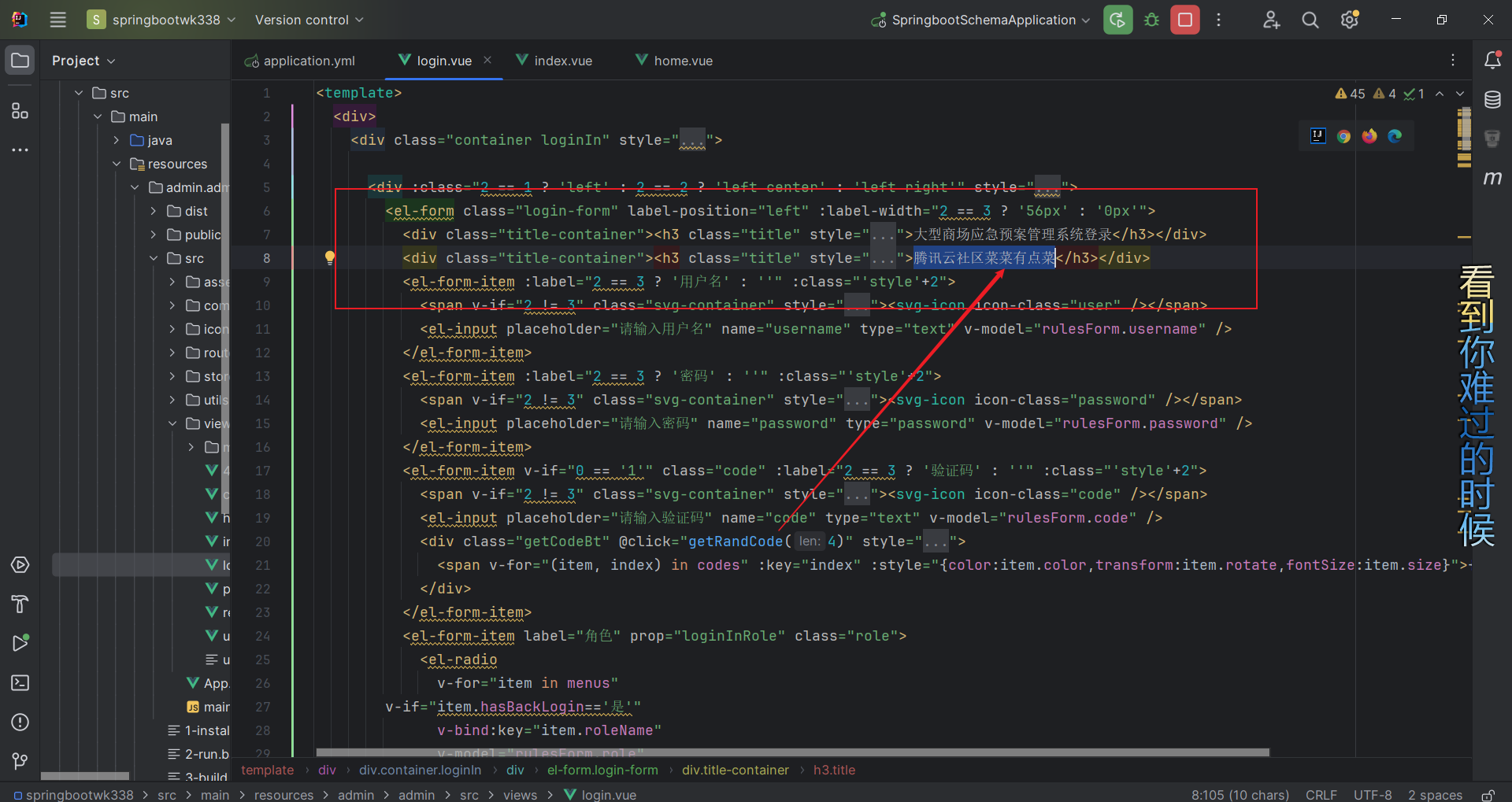
Task: Open preview in Chrome browser
Action: [1343, 136]
